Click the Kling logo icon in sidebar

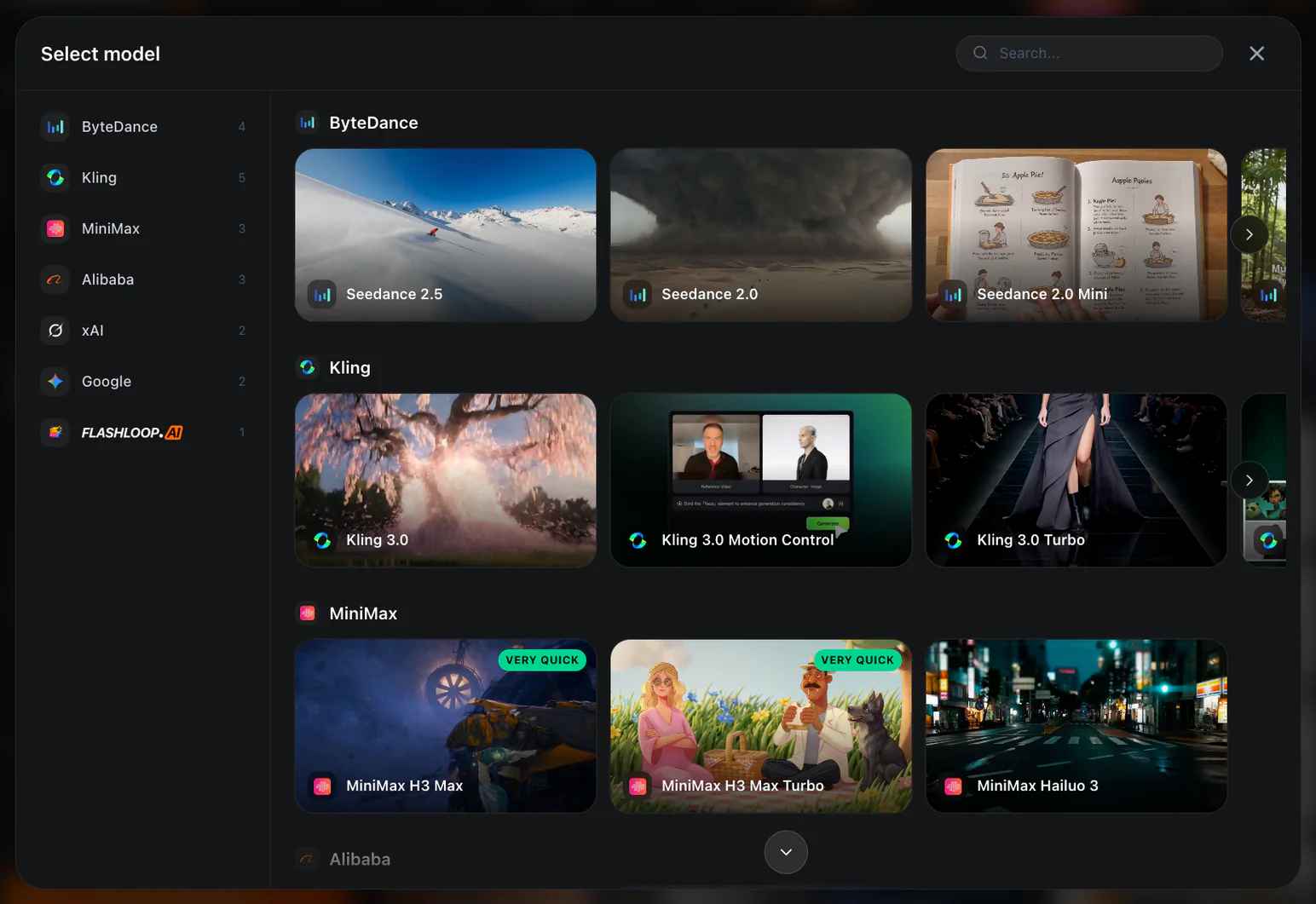55,178
